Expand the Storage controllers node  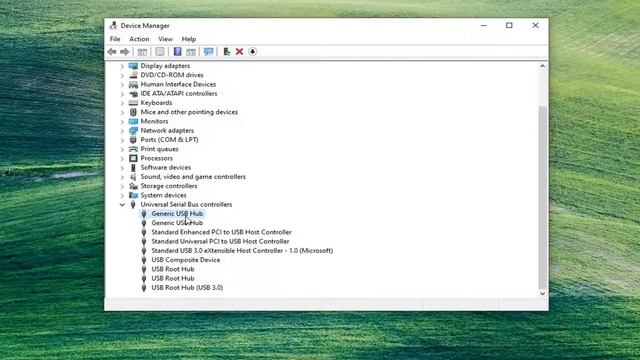(x=122, y=186)
